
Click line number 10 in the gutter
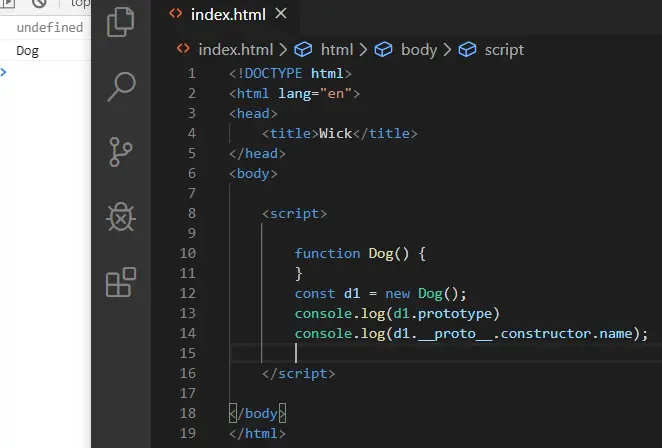coord(188,253)
